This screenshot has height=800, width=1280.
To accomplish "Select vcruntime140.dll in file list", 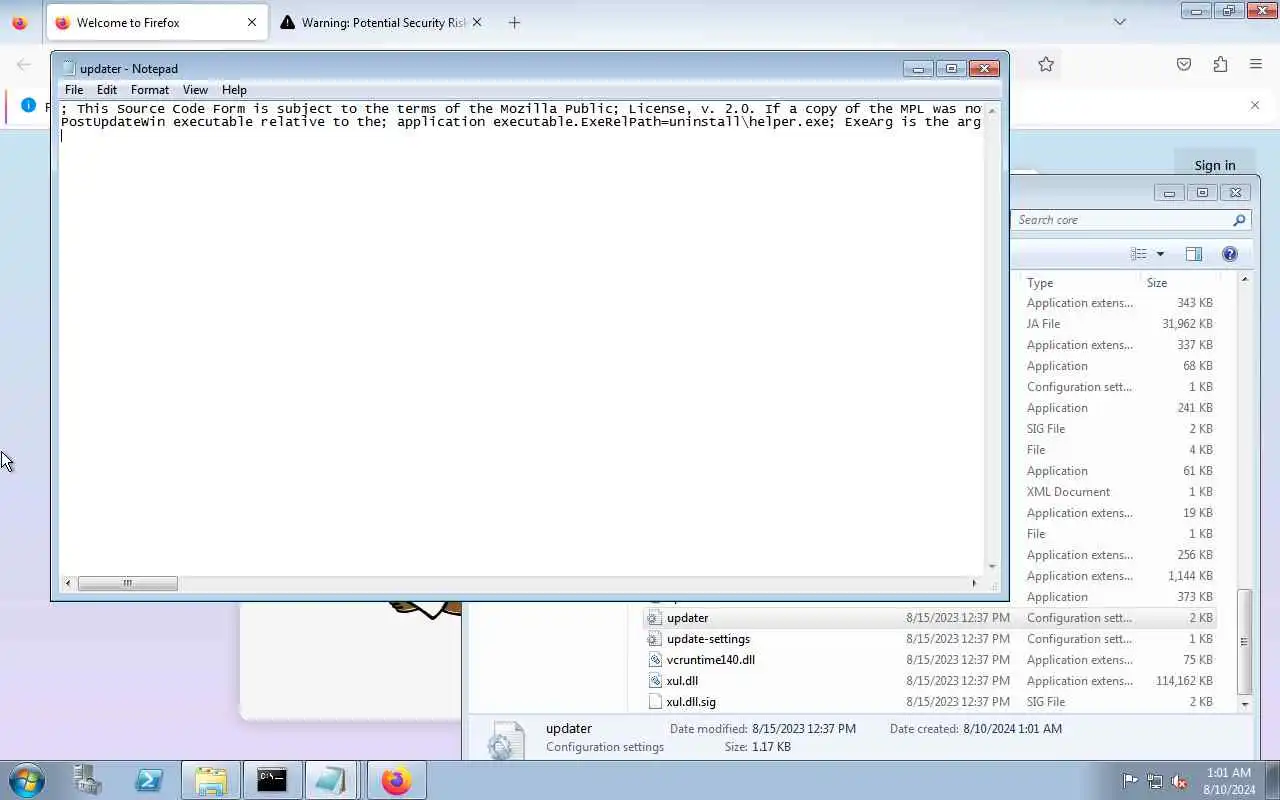I will point(930,660).
